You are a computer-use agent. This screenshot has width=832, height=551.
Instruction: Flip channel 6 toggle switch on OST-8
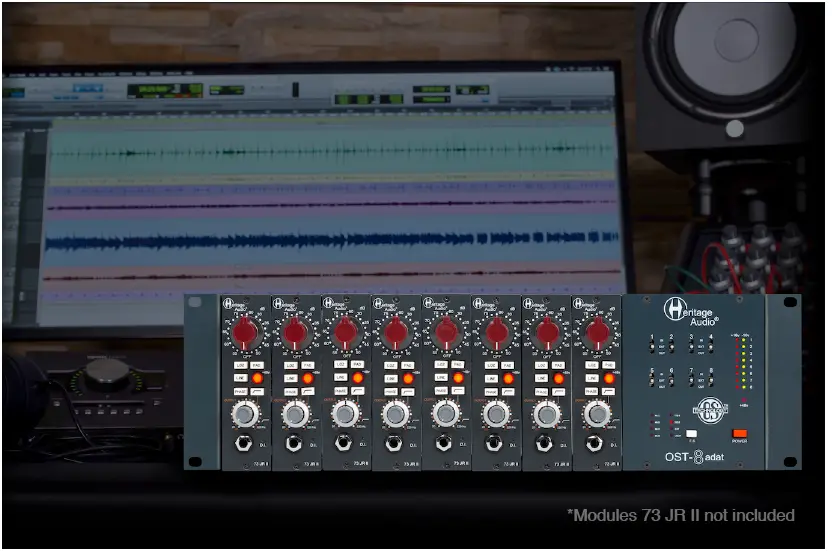[672, 381]
